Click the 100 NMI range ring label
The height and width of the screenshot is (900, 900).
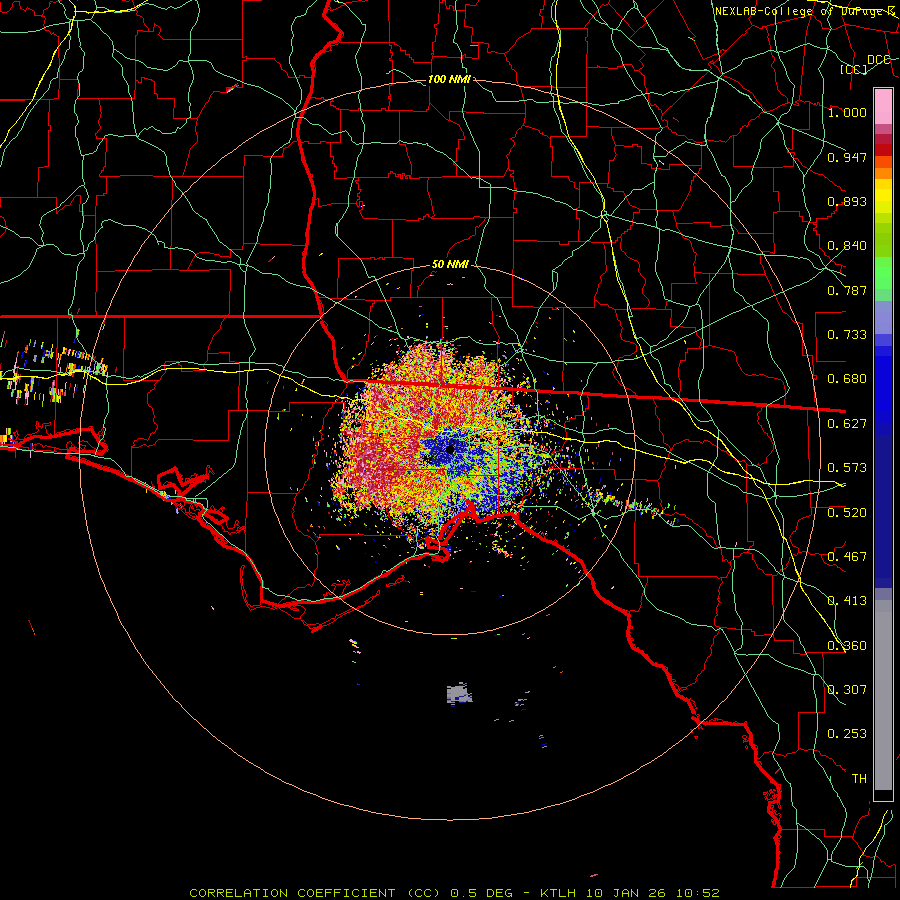[449, 79]
